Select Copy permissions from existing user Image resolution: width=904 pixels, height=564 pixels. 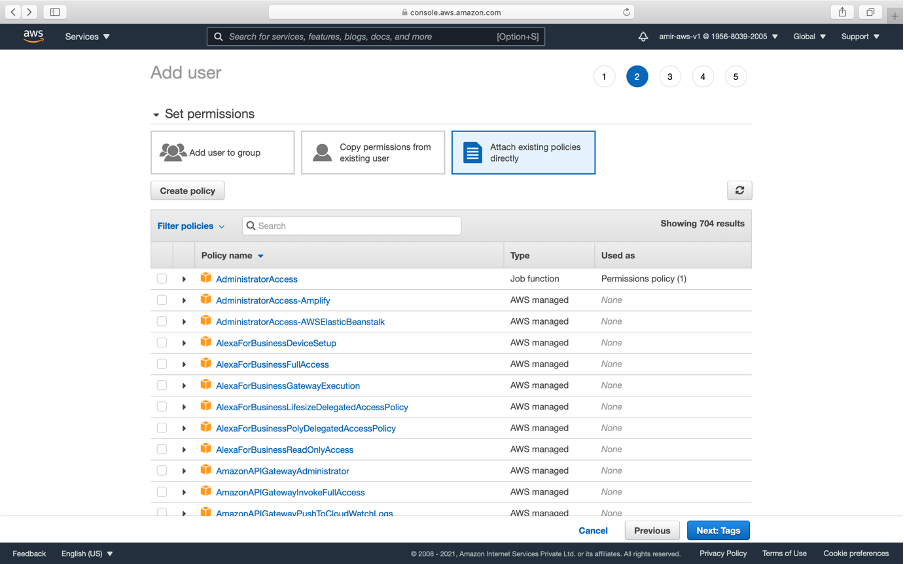point(373,152)
